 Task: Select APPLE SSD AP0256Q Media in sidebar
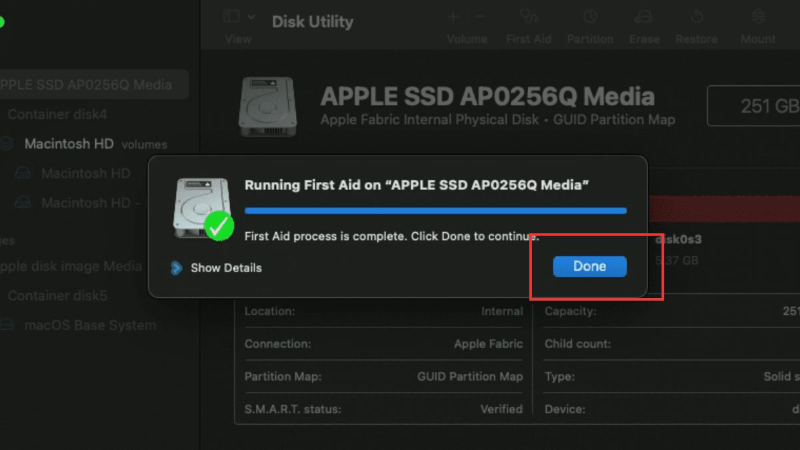[94, 85]
